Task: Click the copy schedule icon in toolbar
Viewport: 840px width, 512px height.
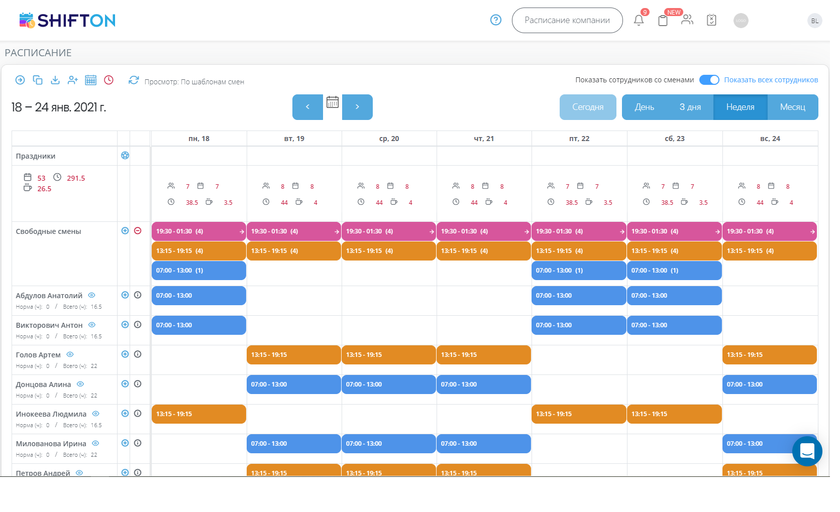Action: tap(38, 80)
